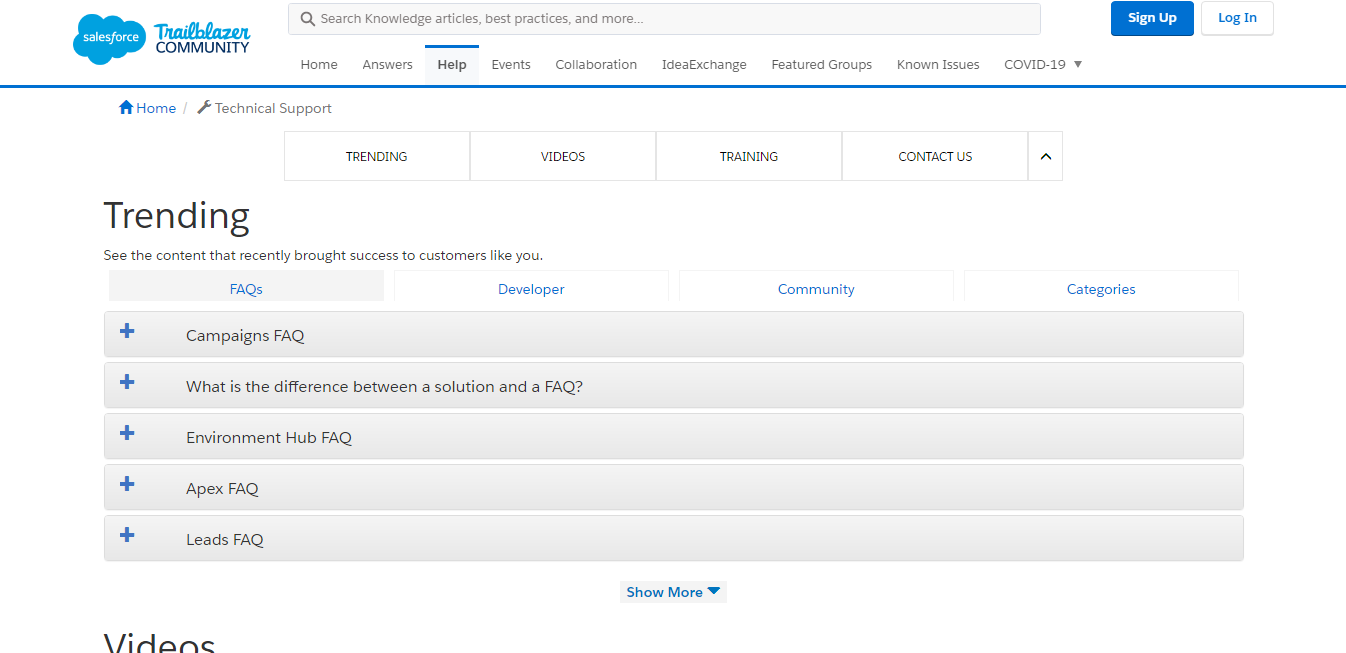
Task: Click the 'See the content that recently' description text
Action: (323, 255)
